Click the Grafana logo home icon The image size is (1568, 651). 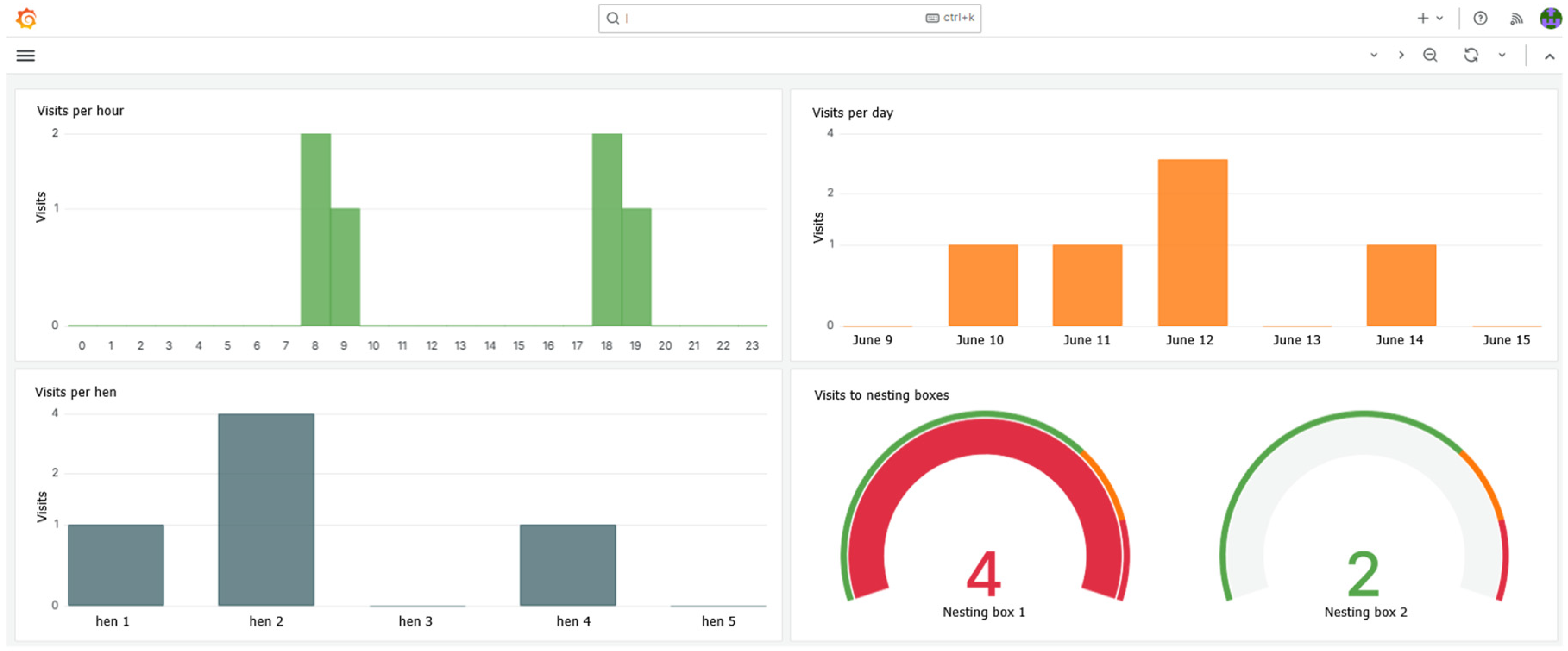pos(26,18)
